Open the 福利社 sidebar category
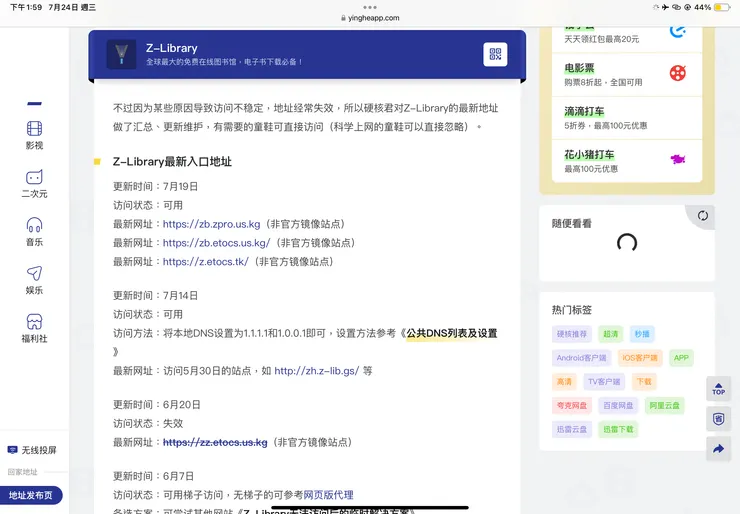The height and width of the screenshot is (514, 740). (x=34, y=329)
